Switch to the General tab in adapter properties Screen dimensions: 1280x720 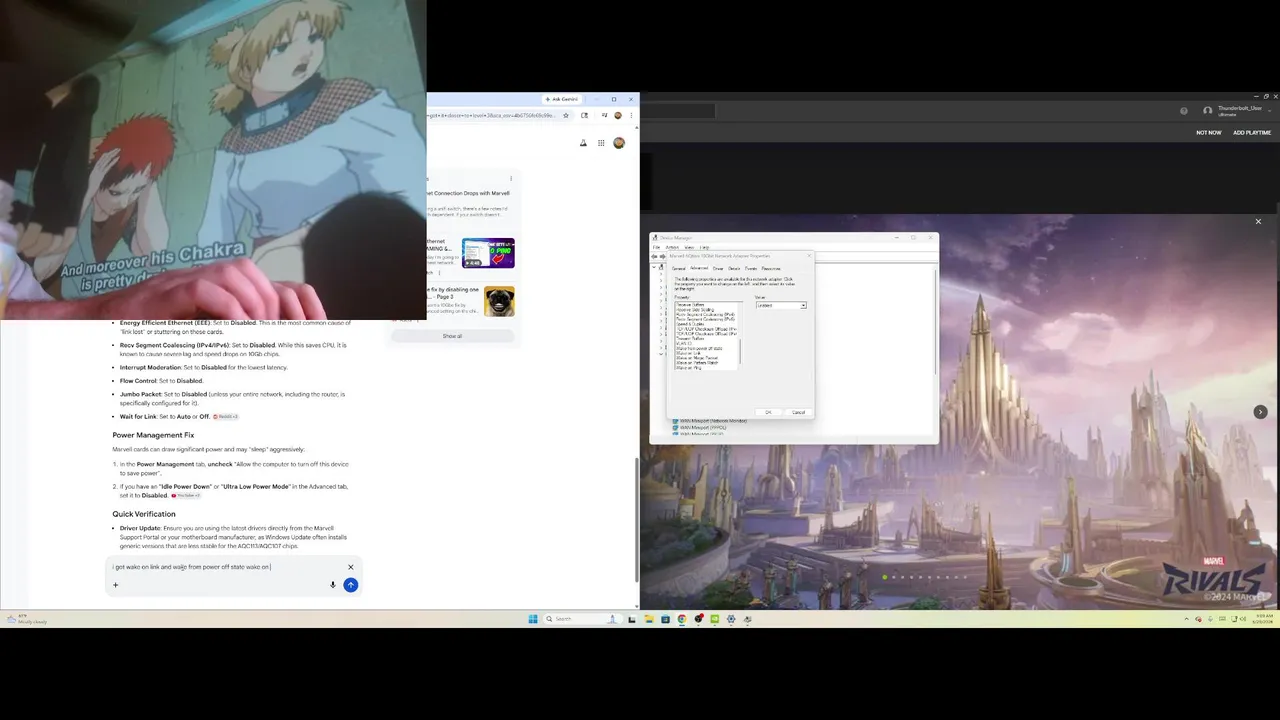click(x=679, y=268)
